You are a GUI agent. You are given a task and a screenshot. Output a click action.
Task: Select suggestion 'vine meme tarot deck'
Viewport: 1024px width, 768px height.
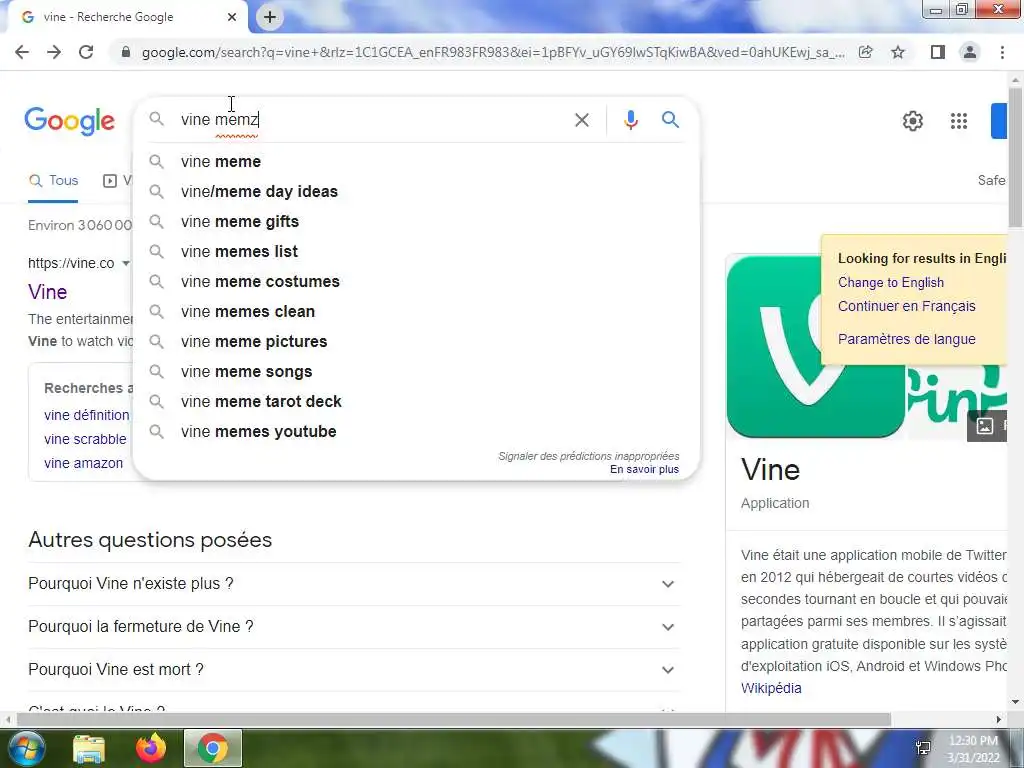[416, 402]
